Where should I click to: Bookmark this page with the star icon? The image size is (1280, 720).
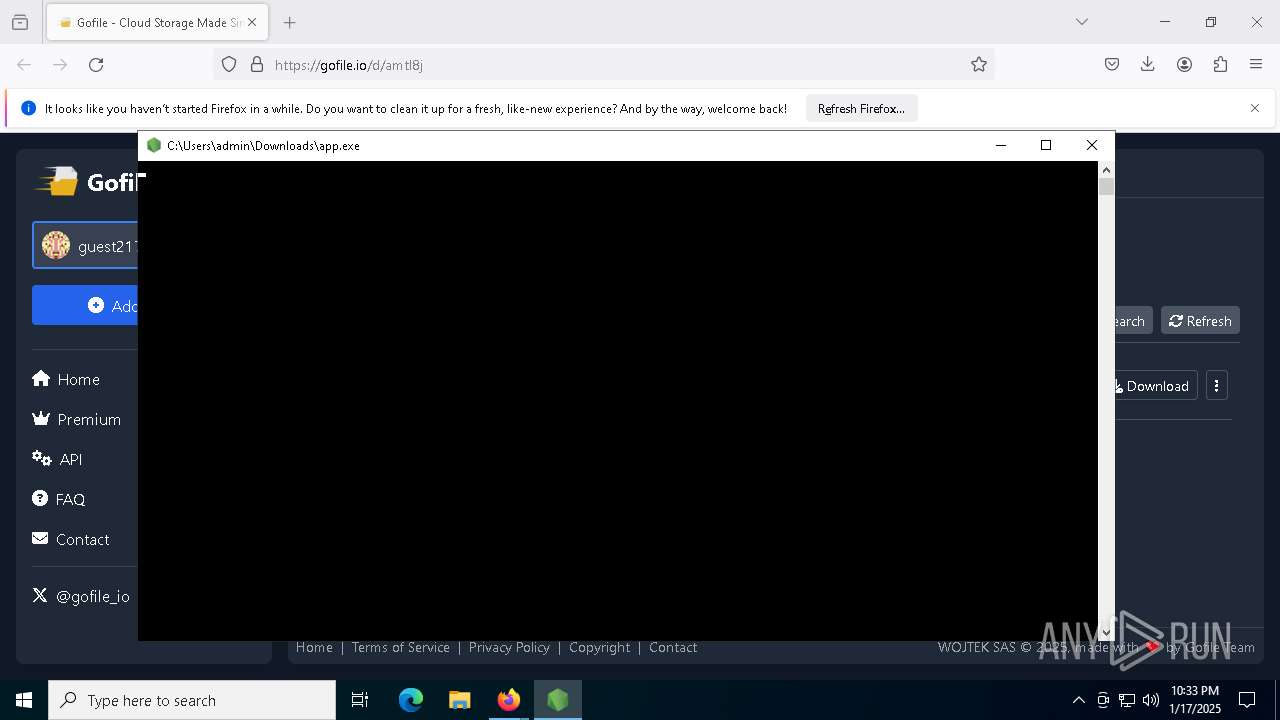[x=979, y=64]
